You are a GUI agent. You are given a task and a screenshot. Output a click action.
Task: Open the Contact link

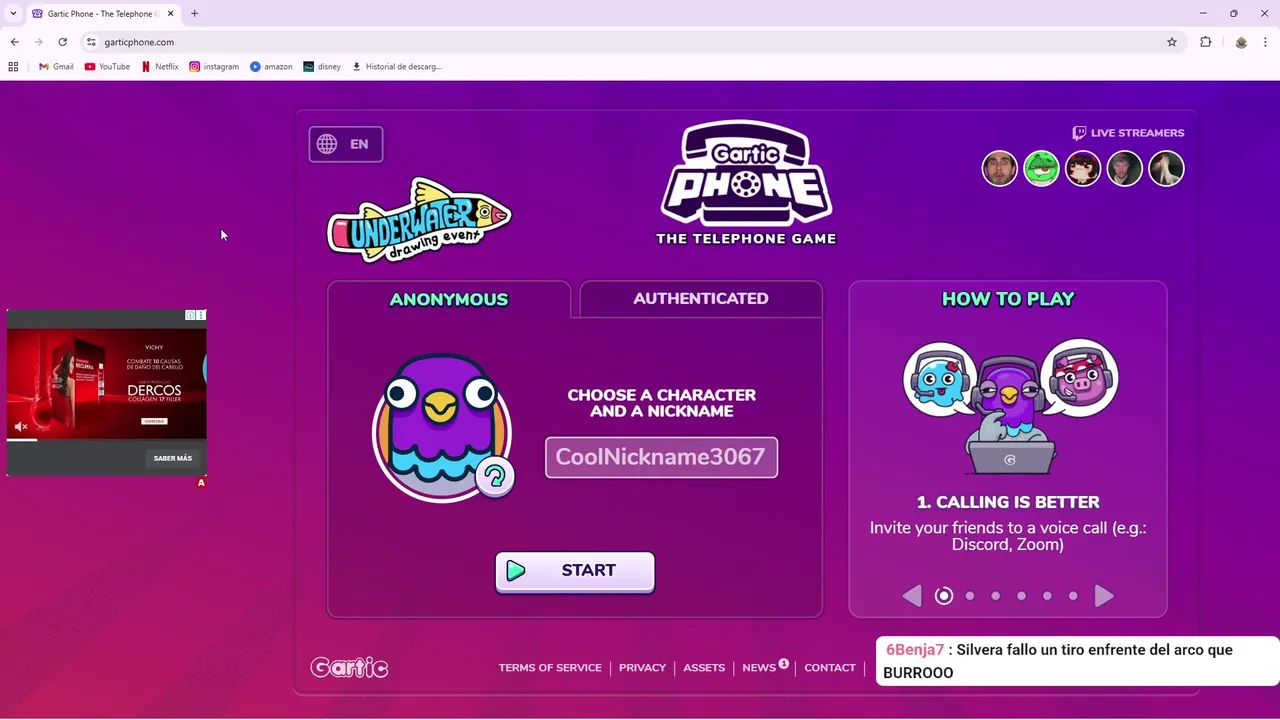(x=830, y=668)
